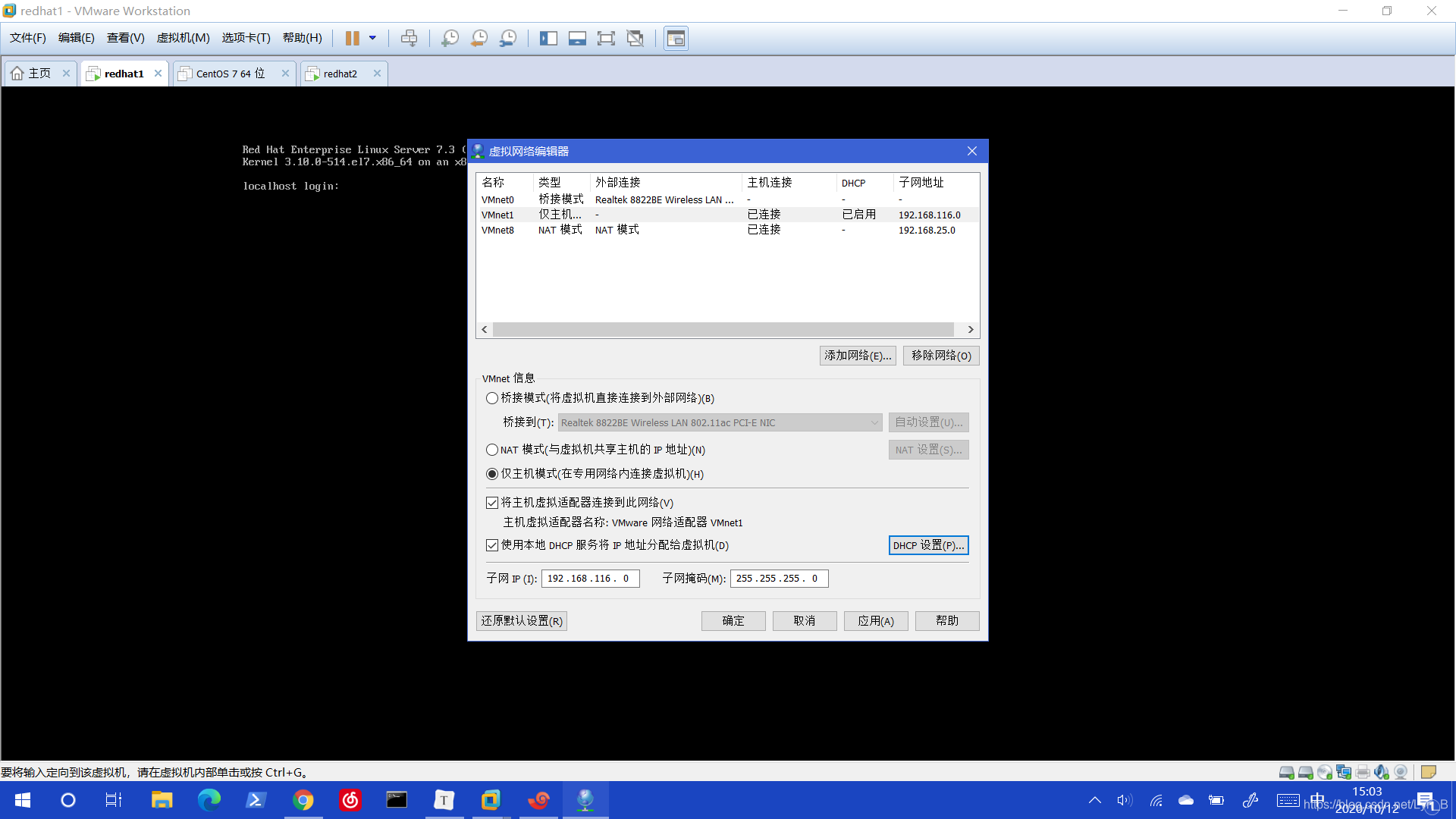Click the pause virtual machine icon
The height and width of the screenshot is (819, 1456).
pyautogui.click(x=353, y=38)
